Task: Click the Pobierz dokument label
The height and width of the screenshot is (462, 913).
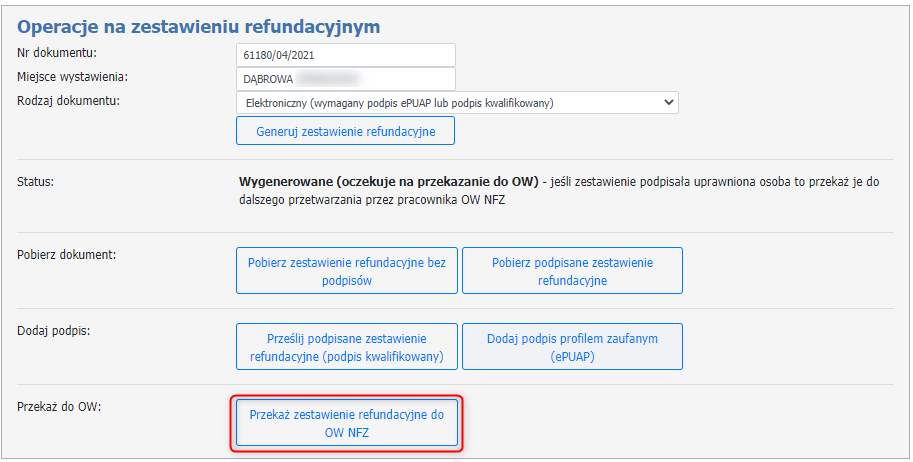Action: coord(67,254)
